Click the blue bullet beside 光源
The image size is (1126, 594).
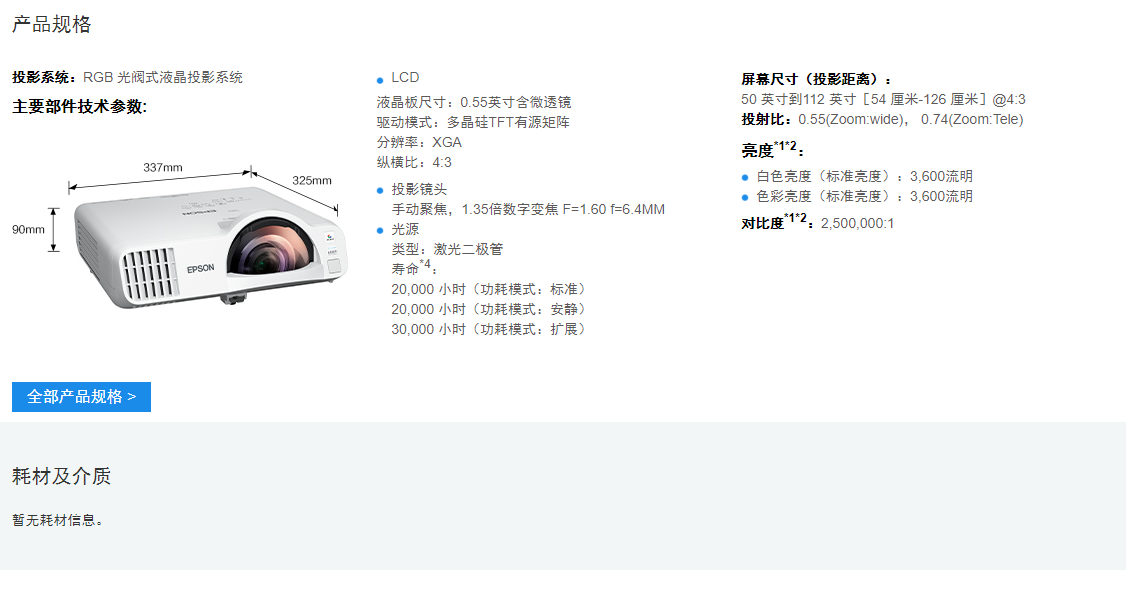tap(380, 231)
